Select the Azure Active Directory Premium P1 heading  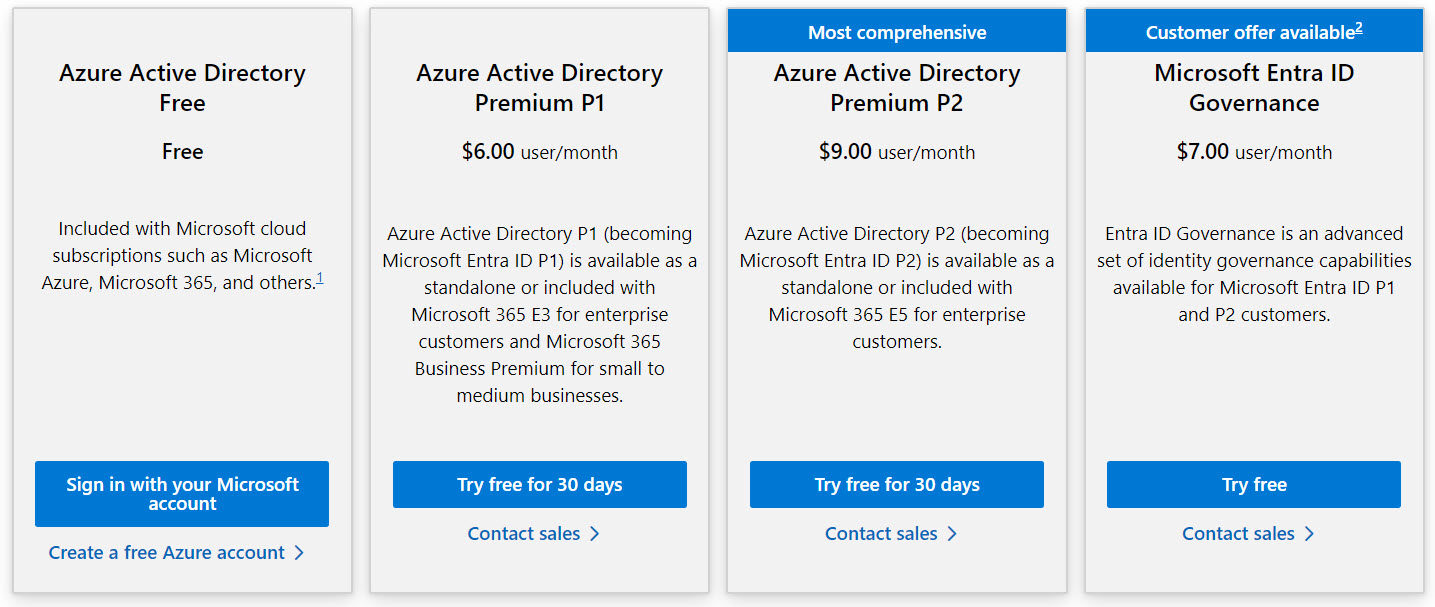point(540,88)
